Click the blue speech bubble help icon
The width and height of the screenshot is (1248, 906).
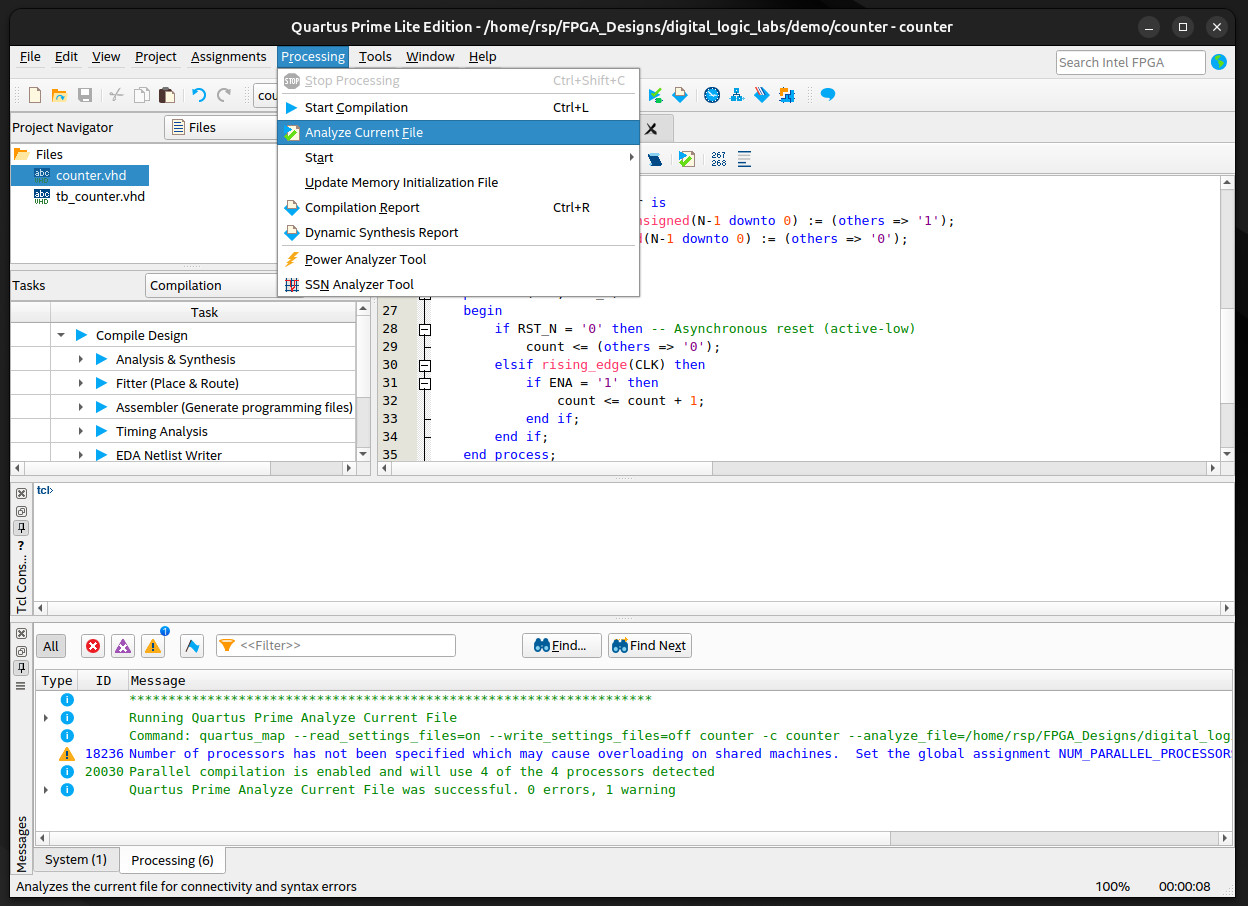click(828, 95)
